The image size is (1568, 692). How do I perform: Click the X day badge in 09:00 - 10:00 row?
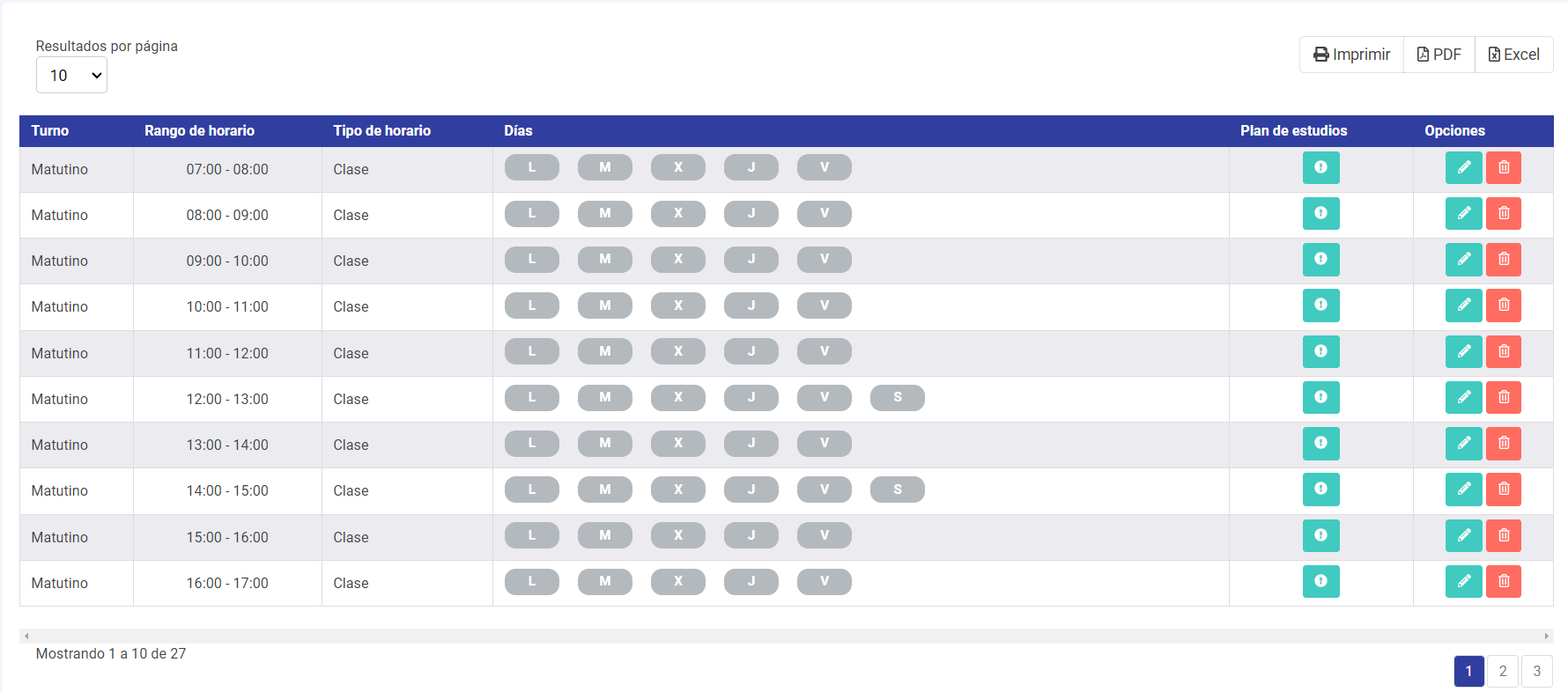pos(678,259)
